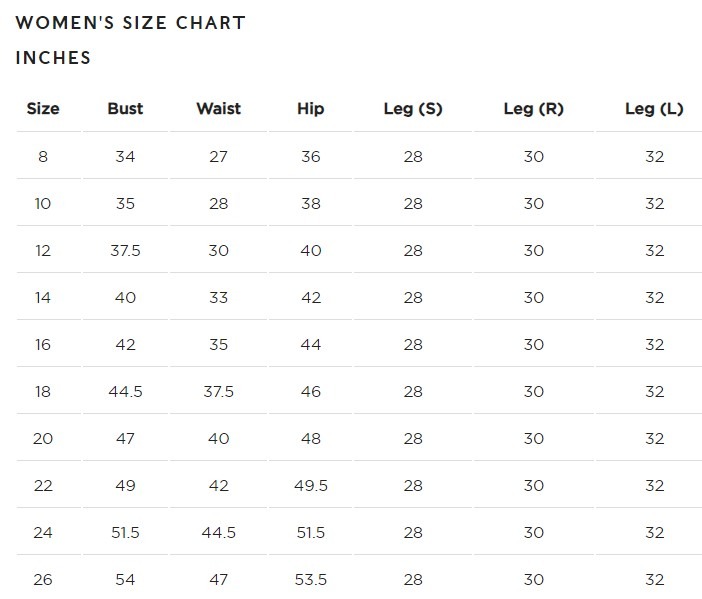
Task: Select the size 18 row label
Action: tap(43, 392)
